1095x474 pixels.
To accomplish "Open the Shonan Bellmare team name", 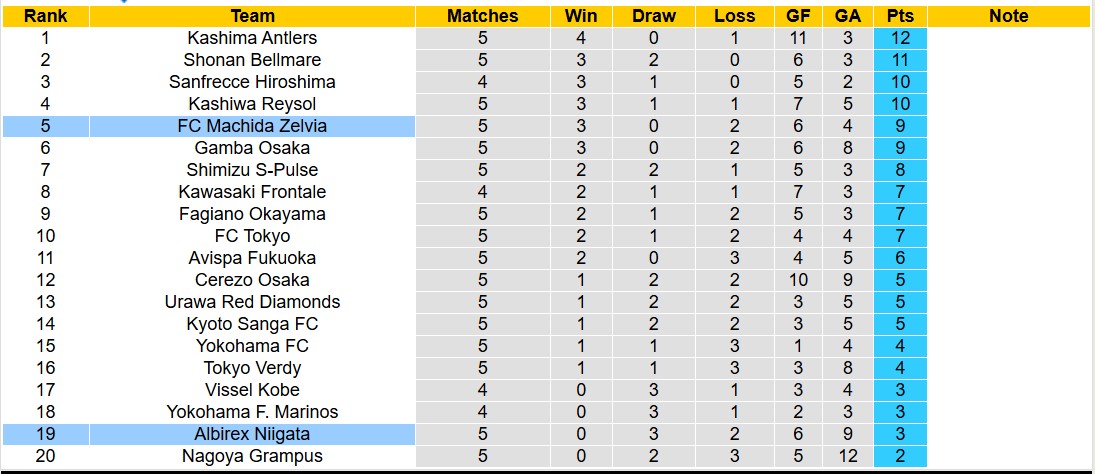I will (x=252, y=60).
